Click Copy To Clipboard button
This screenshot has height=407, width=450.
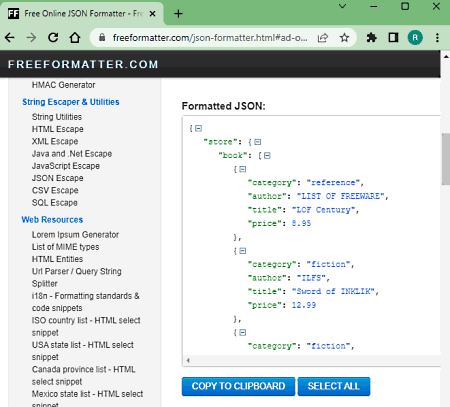238,386
